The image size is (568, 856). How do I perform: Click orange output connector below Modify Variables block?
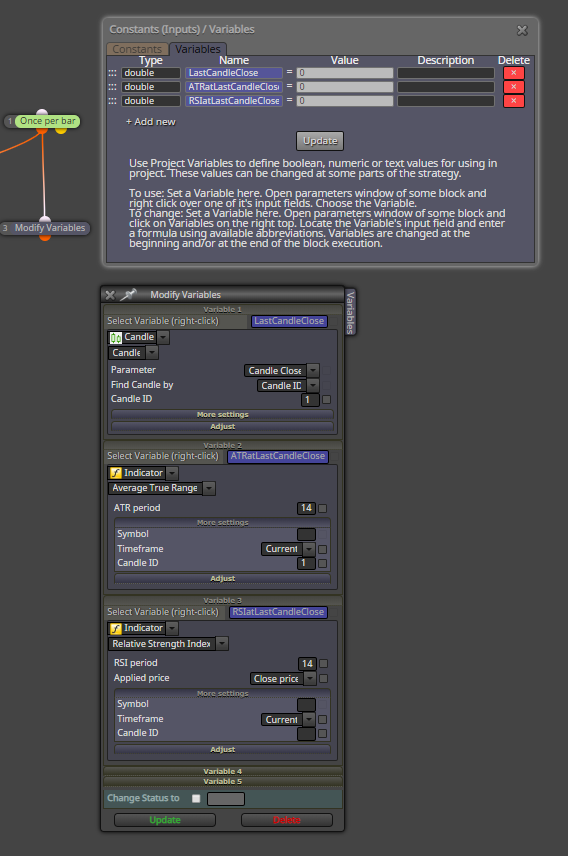pos(45,237)
